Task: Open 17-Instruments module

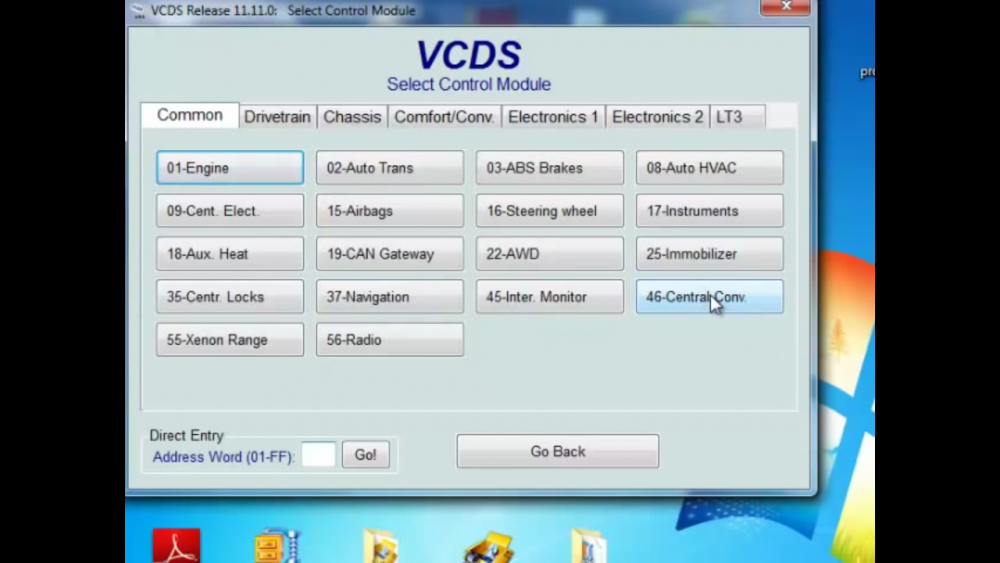Action: (x=709, y=211)
